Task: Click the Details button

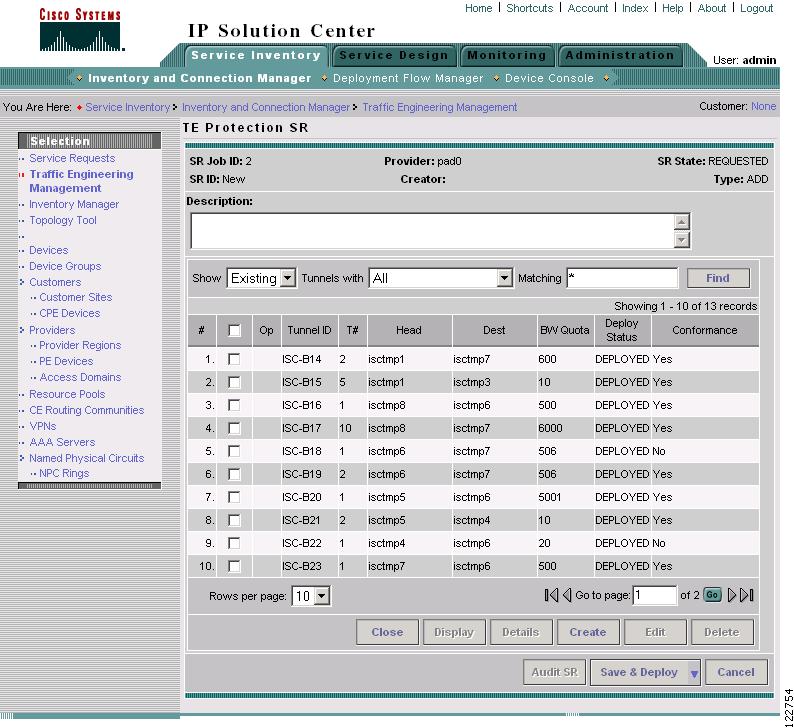Action: tap(521, 632)
